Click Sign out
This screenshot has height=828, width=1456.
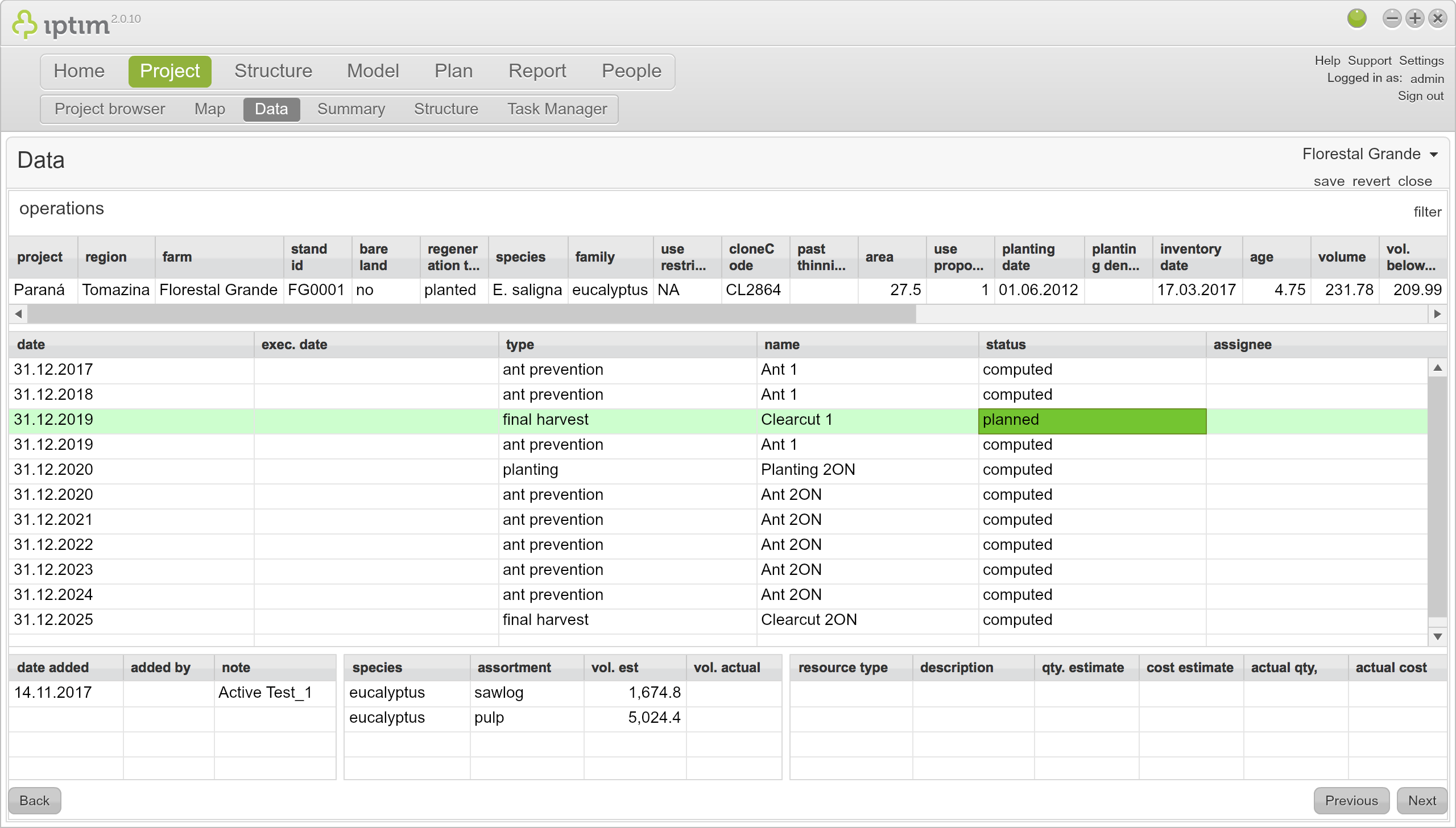(1420, 96)
